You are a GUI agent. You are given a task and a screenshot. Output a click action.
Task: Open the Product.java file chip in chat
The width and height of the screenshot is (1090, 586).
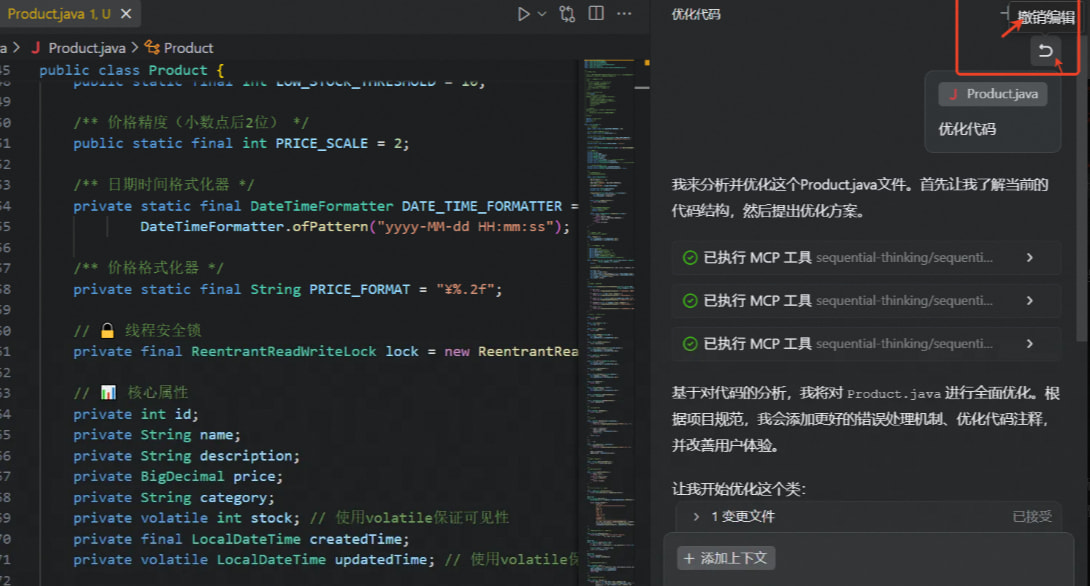tap(993, 94)
